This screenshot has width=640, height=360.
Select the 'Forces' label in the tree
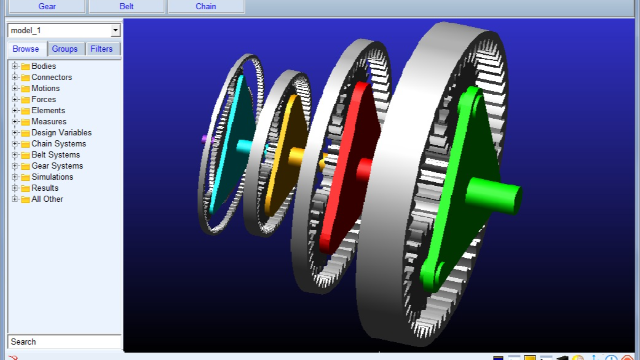pos(44,99)
